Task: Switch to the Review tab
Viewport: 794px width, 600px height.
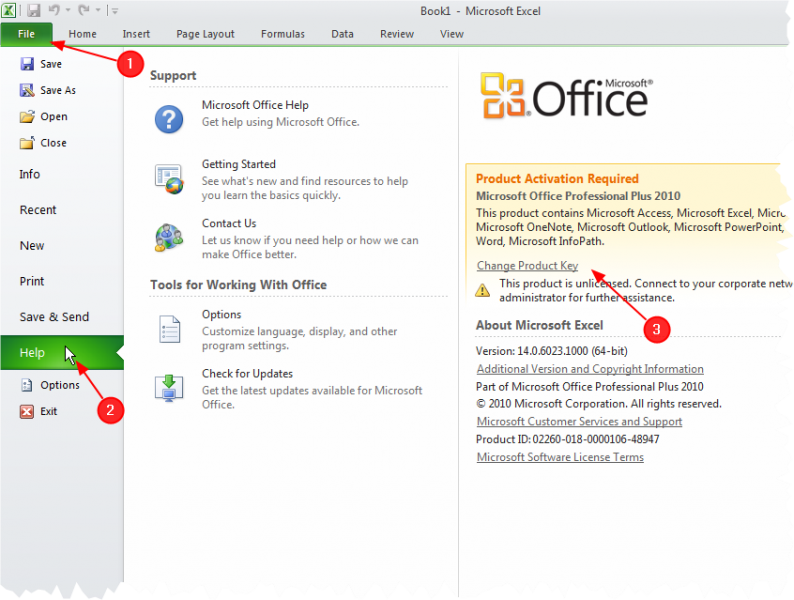Action: pyautogui.click(x=397, y=34)
